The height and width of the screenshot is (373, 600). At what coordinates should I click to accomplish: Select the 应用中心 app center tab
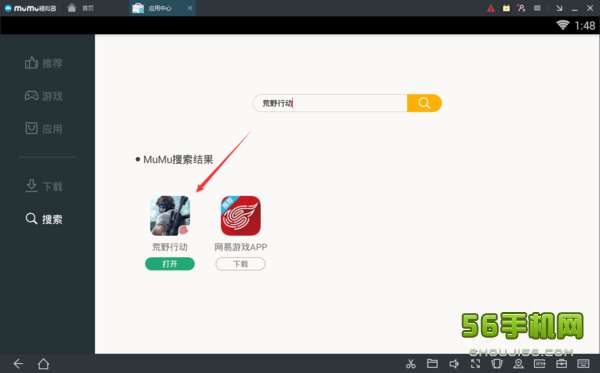[x=161, y=8]
